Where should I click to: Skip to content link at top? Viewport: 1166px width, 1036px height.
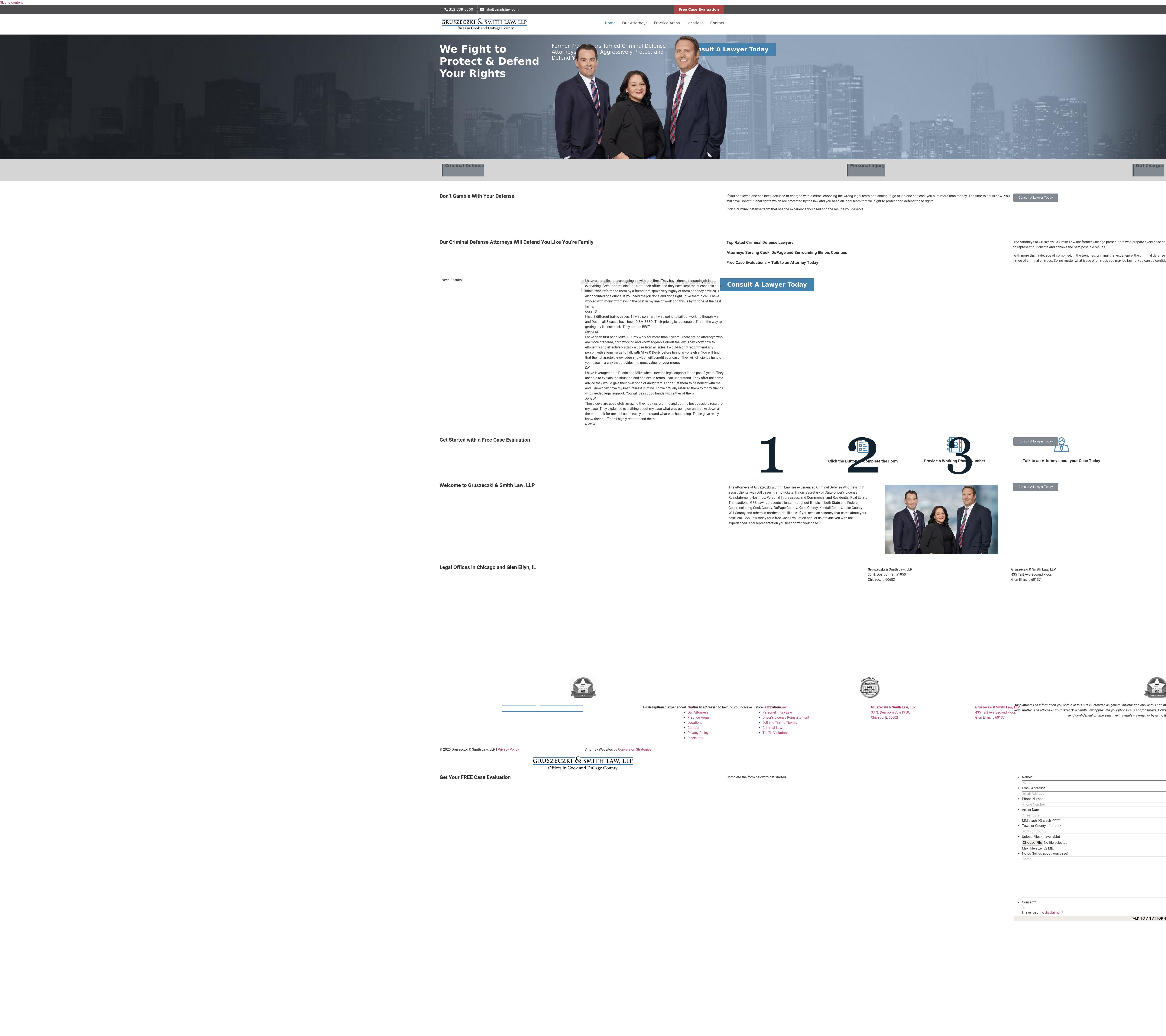pos(12,2)
